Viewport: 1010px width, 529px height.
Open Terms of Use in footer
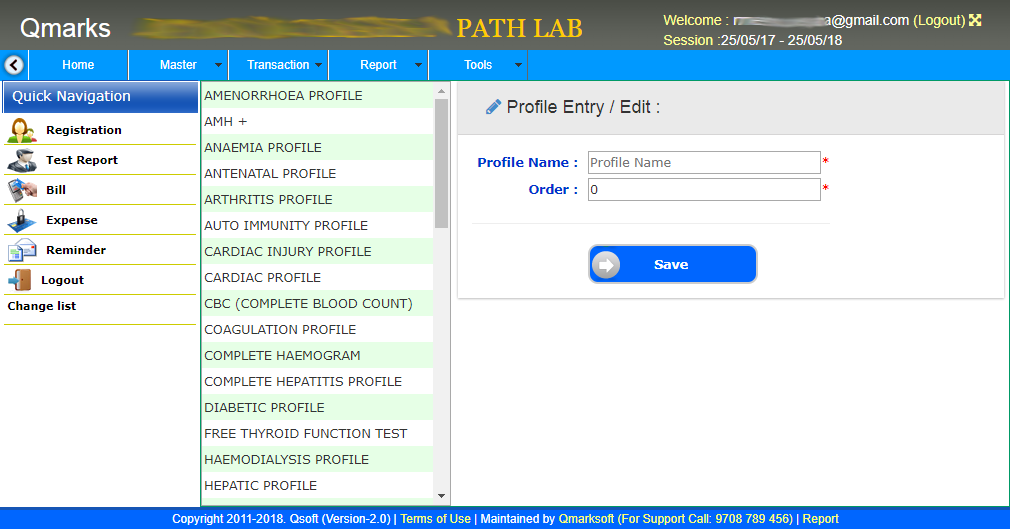[x=435, y=519]
